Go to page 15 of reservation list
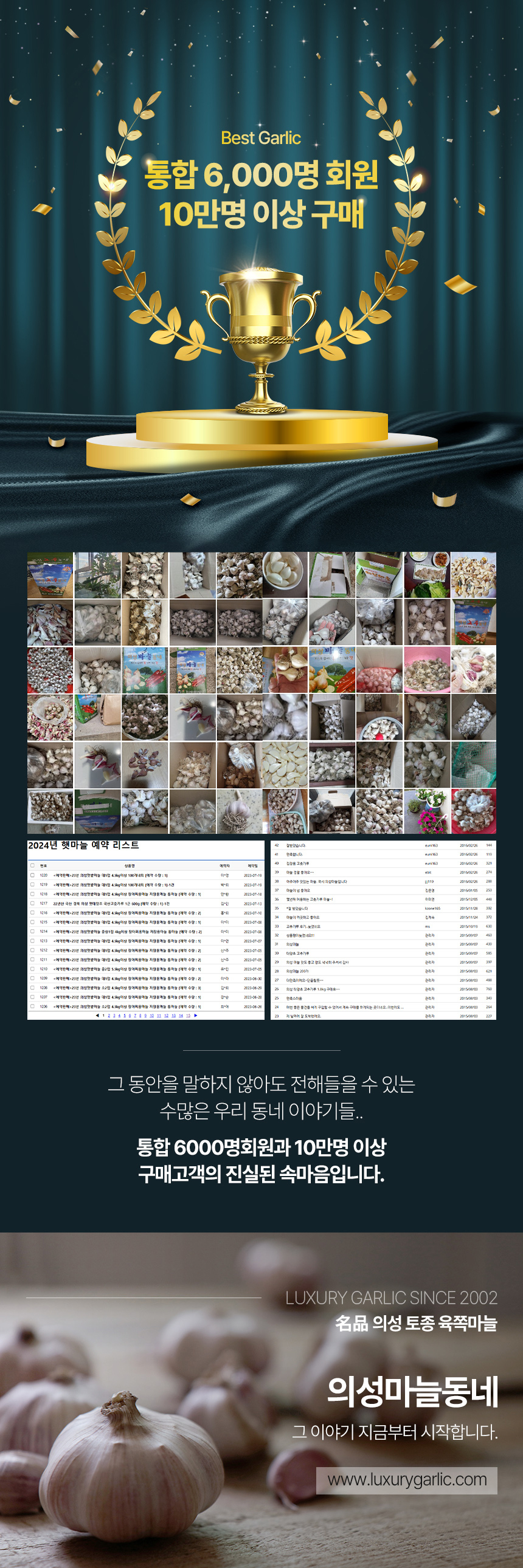This screenshot has height=1568, width=523. click(188, 1016)
